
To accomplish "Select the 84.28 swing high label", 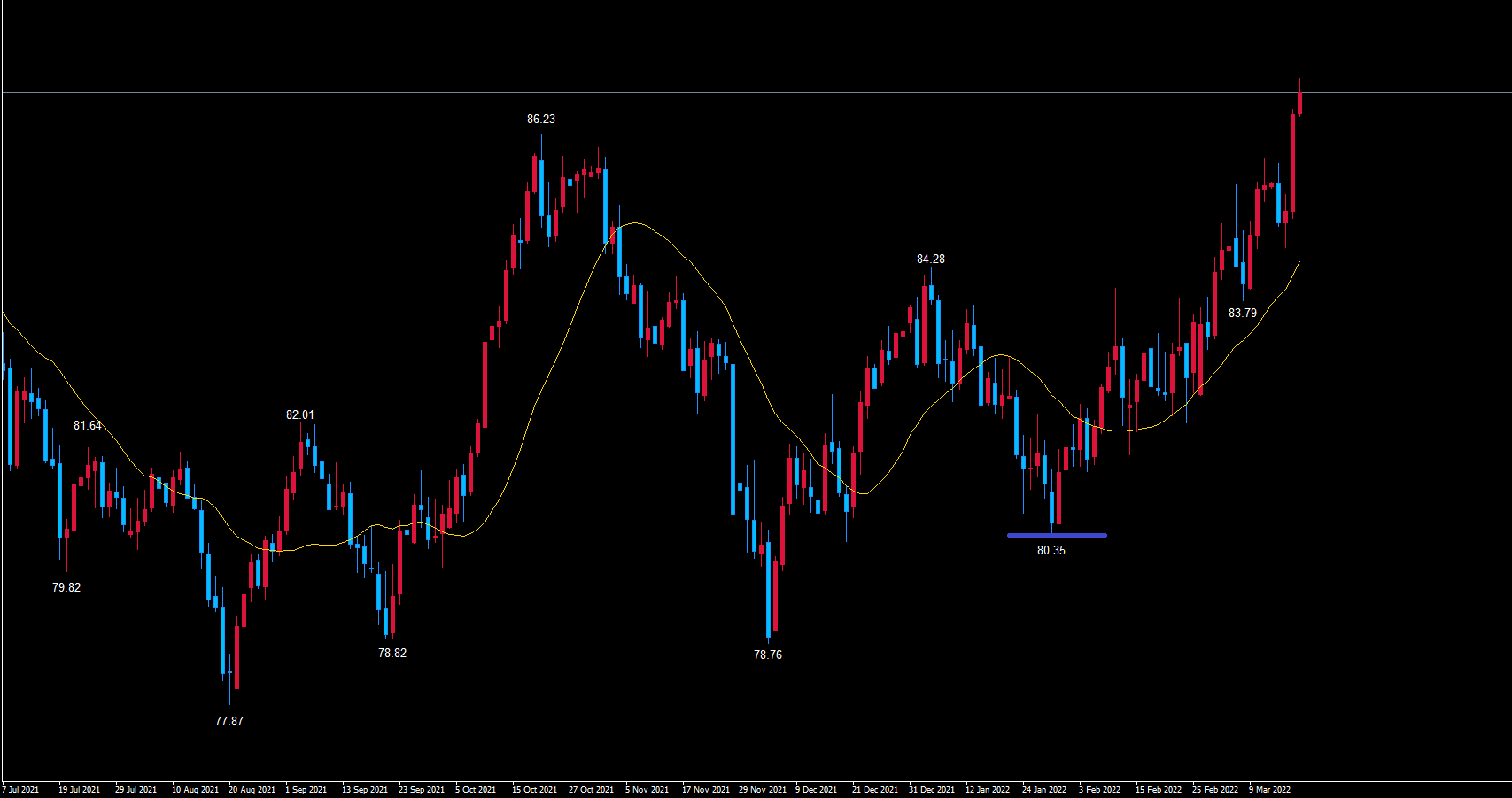I will [x=930, y=259].
